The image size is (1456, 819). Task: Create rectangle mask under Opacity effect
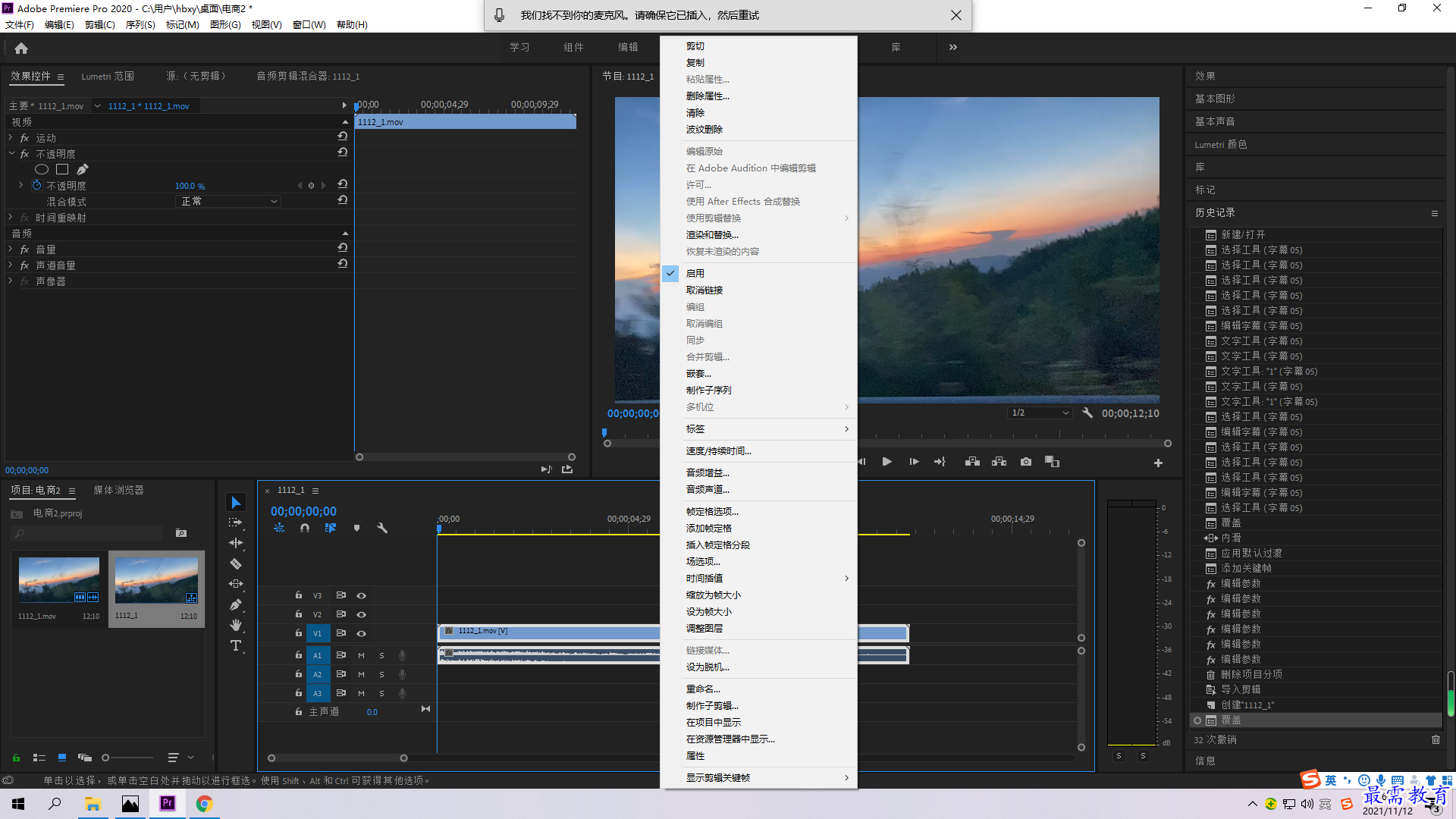62,169
